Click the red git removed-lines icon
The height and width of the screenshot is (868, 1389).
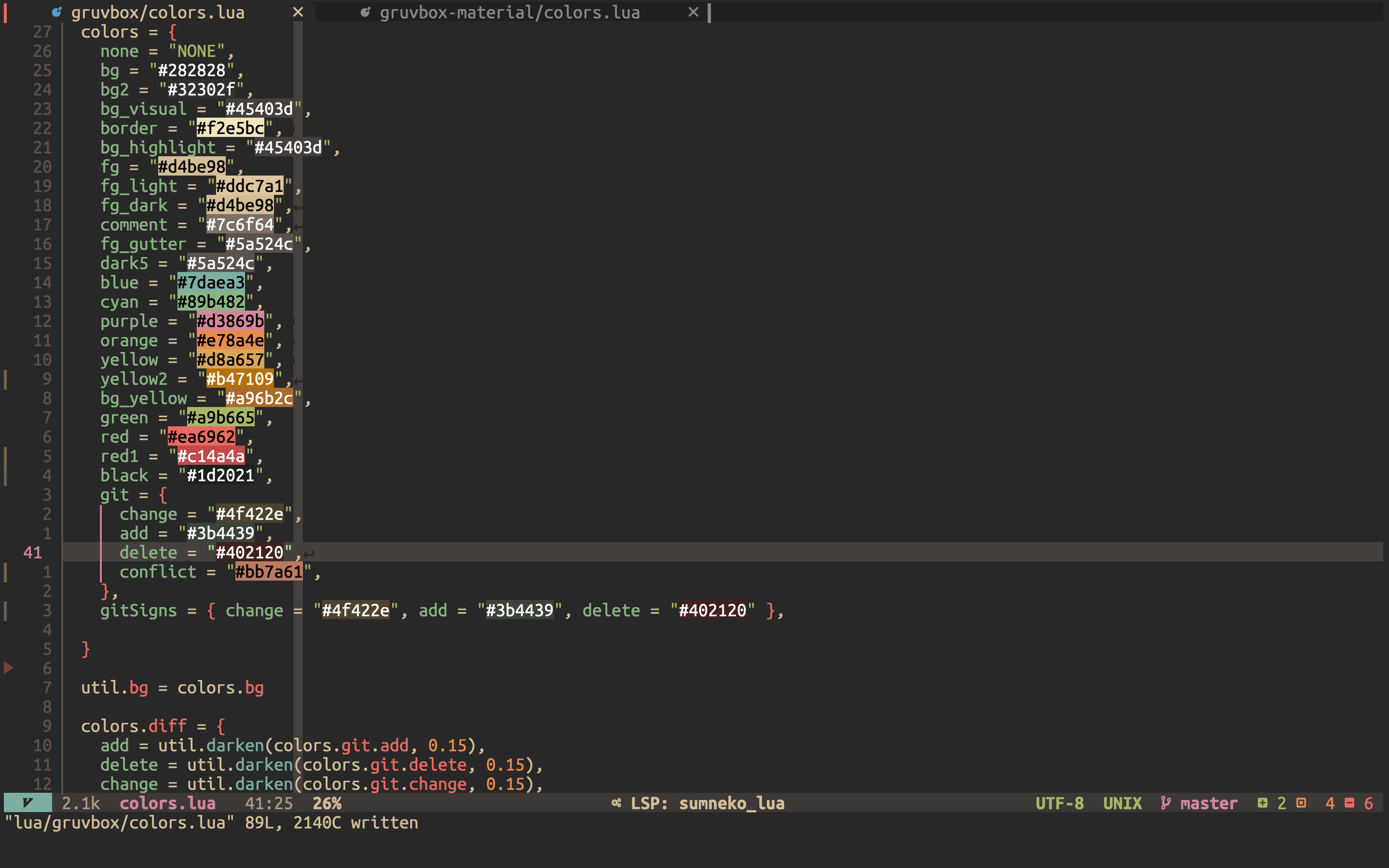pyautogui.click(x=1349, y=802)
